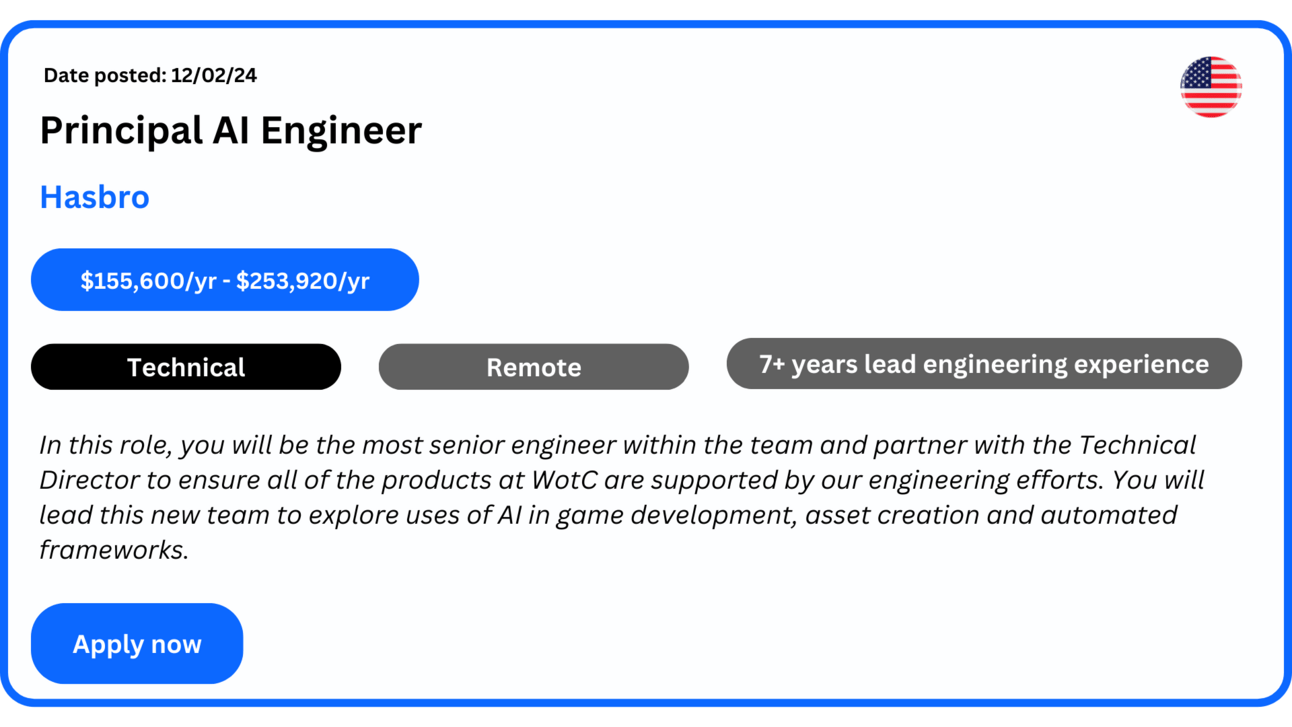Click the word 'frameworks.' ending the description

click(x=114, y=550)
